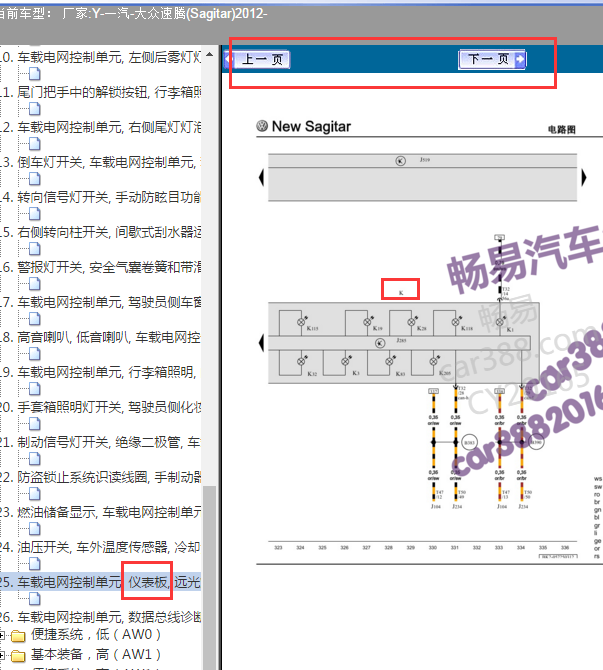Viewport: 603px width, 670px height.
Task: Open document icon under item 21 制动信号灯开关
Action: click(35, 459)
